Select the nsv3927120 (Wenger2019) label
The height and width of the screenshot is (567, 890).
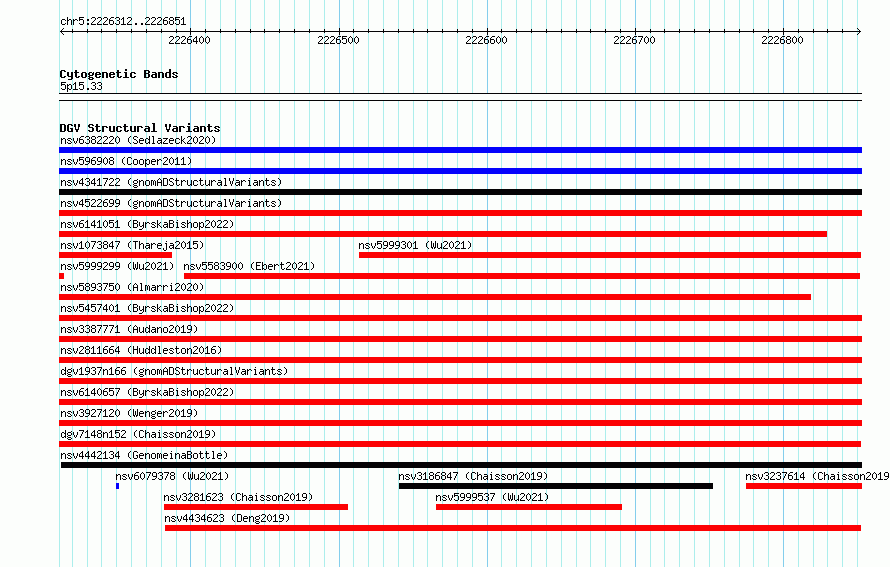(x=129, y=413)
